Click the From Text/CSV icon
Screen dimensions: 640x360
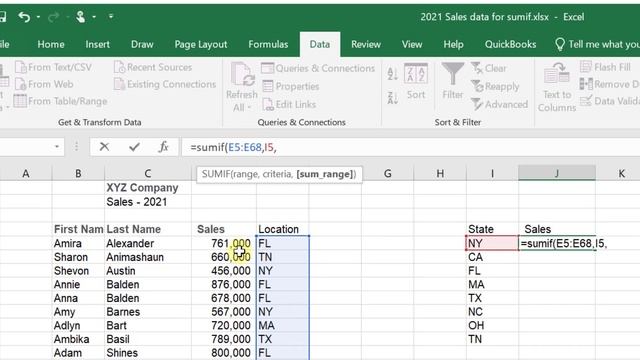click(20, 67)
